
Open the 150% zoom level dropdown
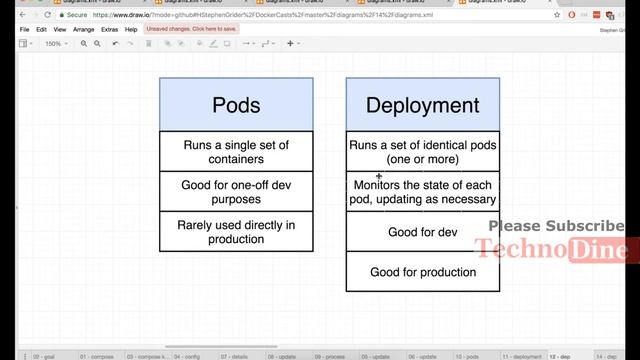(x=56, y=43)
